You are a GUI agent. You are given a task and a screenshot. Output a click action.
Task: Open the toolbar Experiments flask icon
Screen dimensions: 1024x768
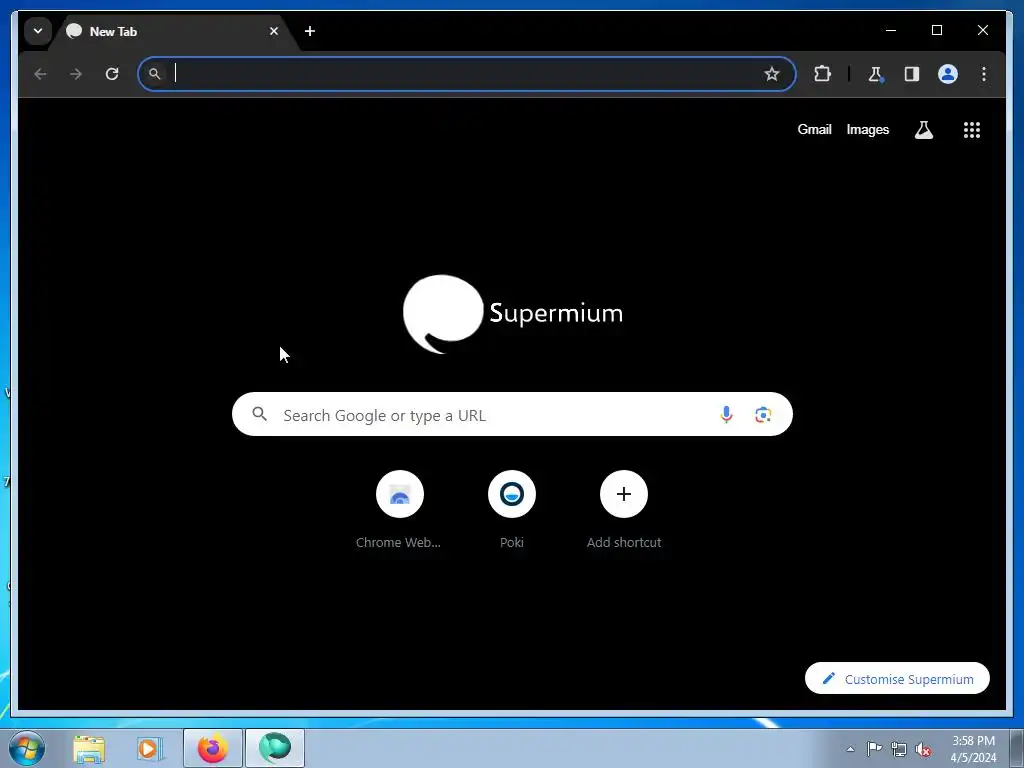tap(875, 74)
